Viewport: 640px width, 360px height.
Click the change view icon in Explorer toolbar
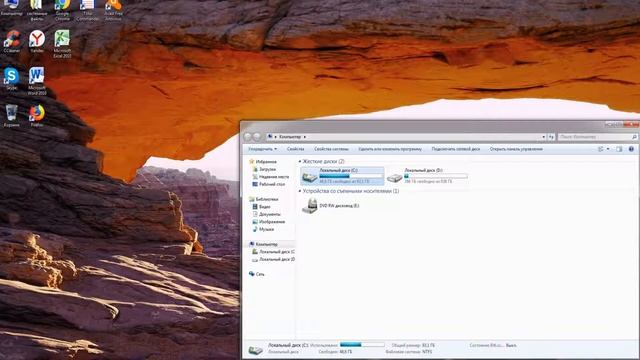pos(601,149)
